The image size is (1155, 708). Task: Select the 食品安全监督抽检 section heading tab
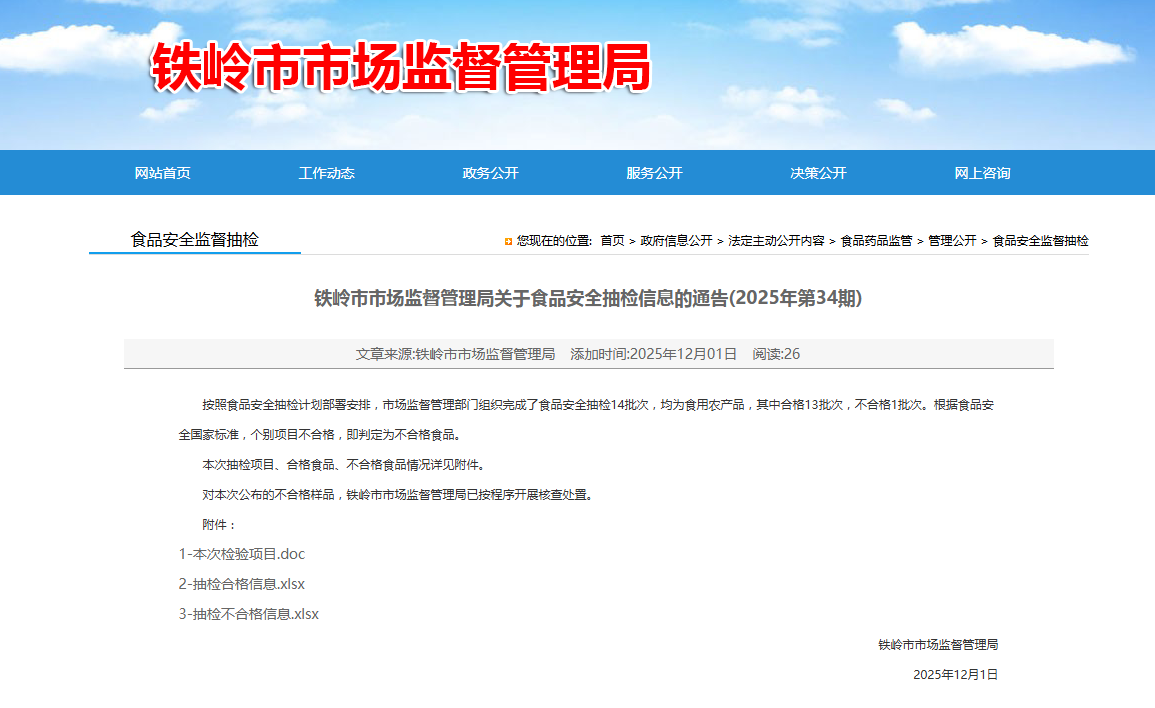pos(194,240)
